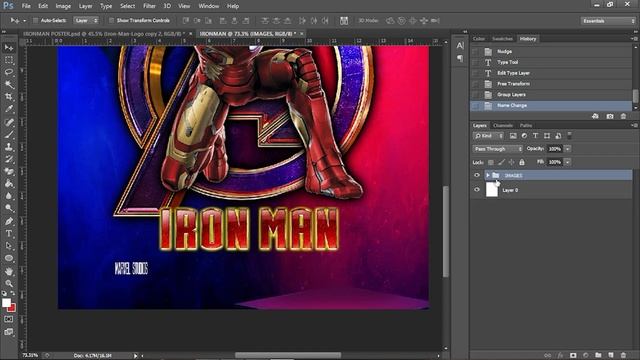Toggle Quick Mask mode icon
Viewport: 640px width, 360px height.
pos(9,319)
